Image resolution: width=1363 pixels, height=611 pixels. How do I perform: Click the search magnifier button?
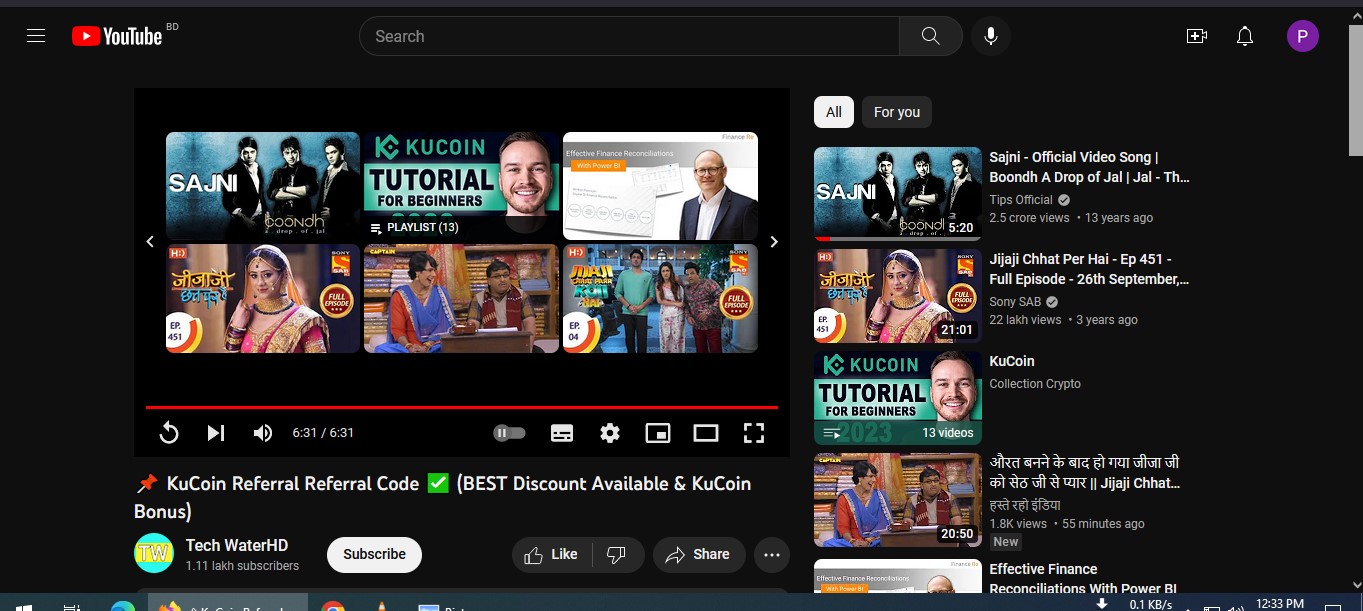tap(930, 36)
